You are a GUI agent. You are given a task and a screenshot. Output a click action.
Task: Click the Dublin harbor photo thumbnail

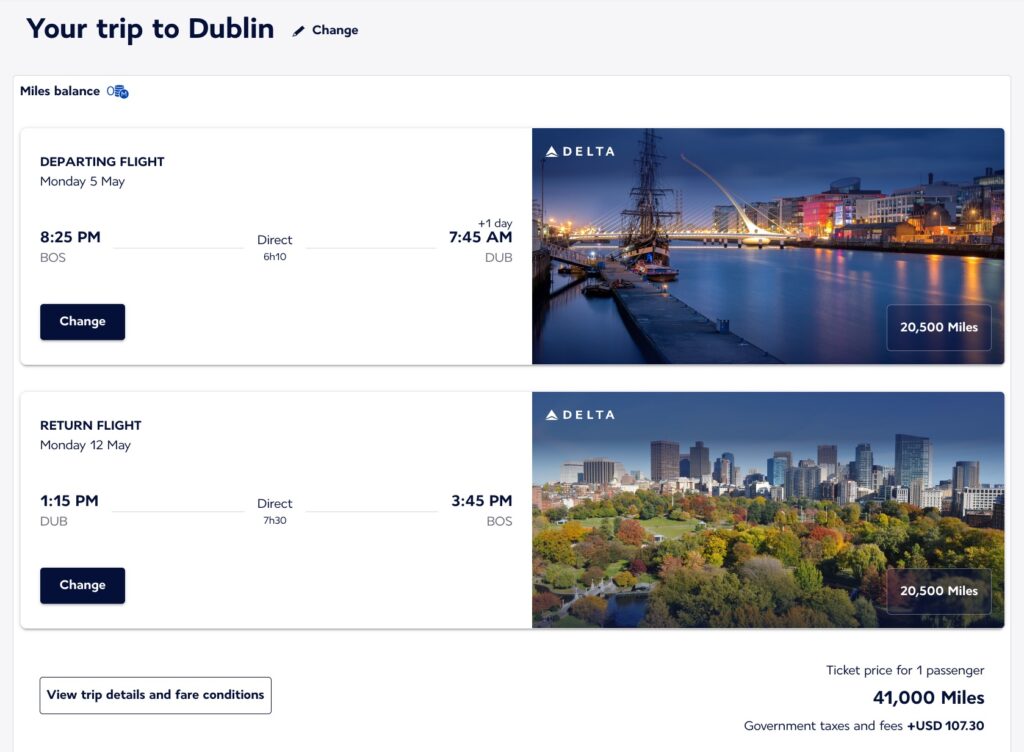click(768, 245)
